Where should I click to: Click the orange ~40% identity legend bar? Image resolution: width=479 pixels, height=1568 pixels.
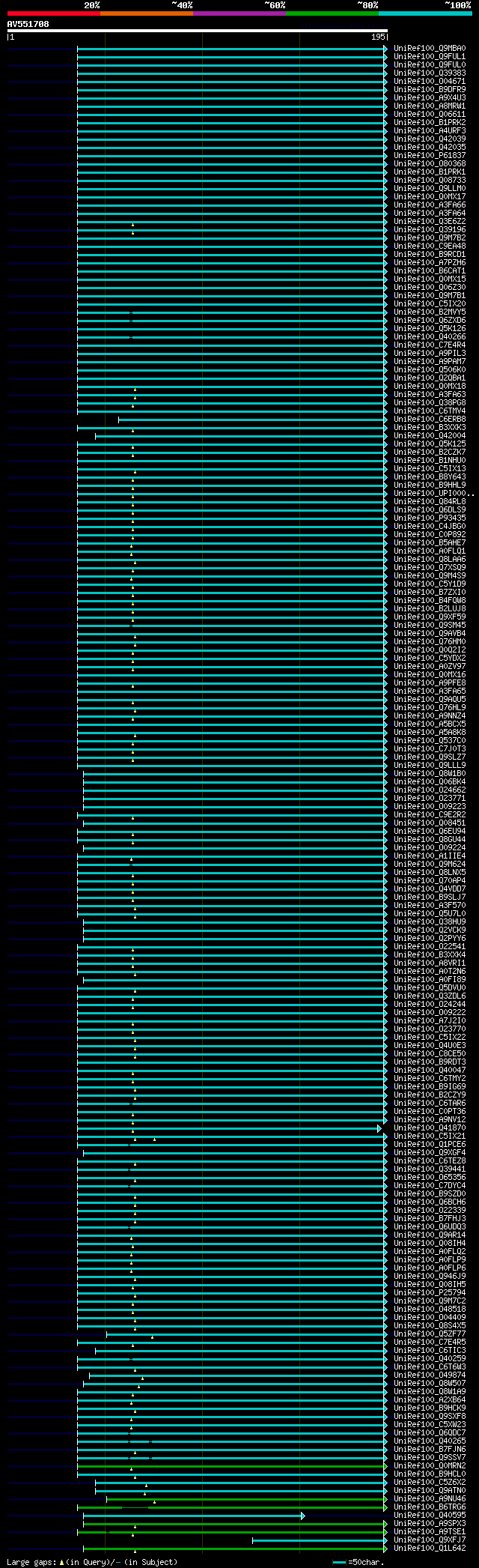tap(147, 13)
